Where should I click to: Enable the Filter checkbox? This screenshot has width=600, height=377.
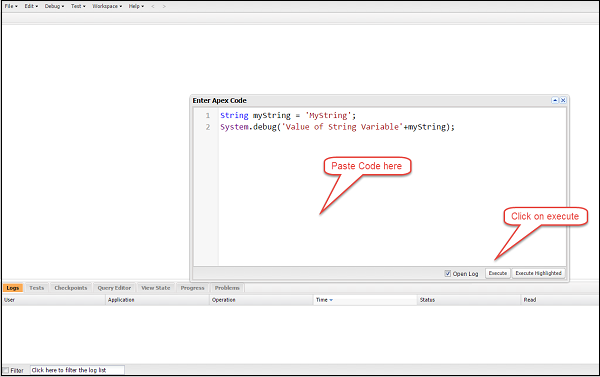coord(6,370)
